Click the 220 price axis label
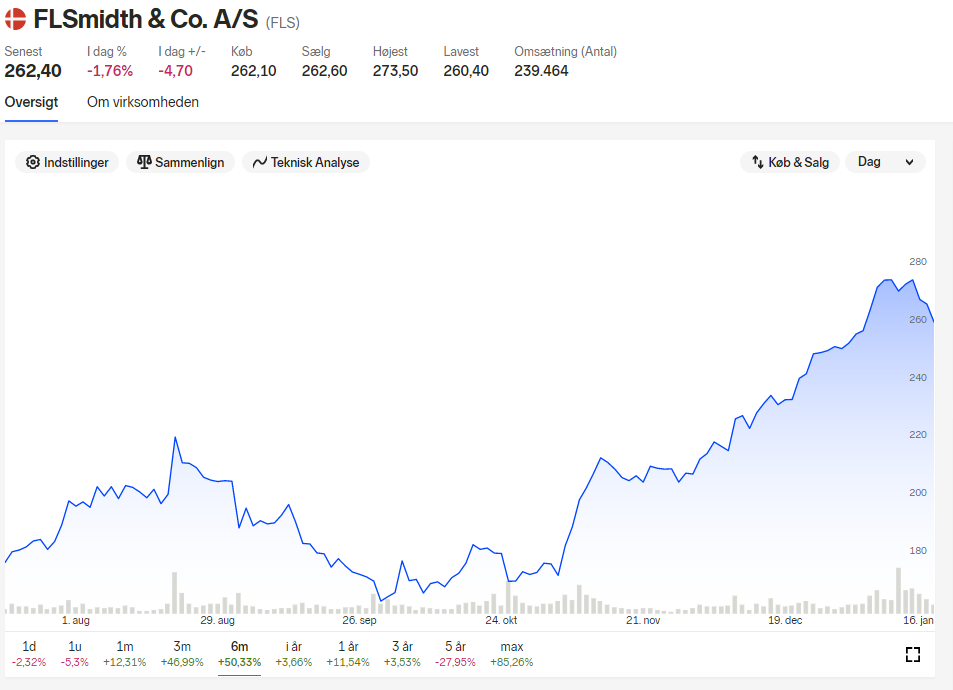953x690 pixels. 918,435
